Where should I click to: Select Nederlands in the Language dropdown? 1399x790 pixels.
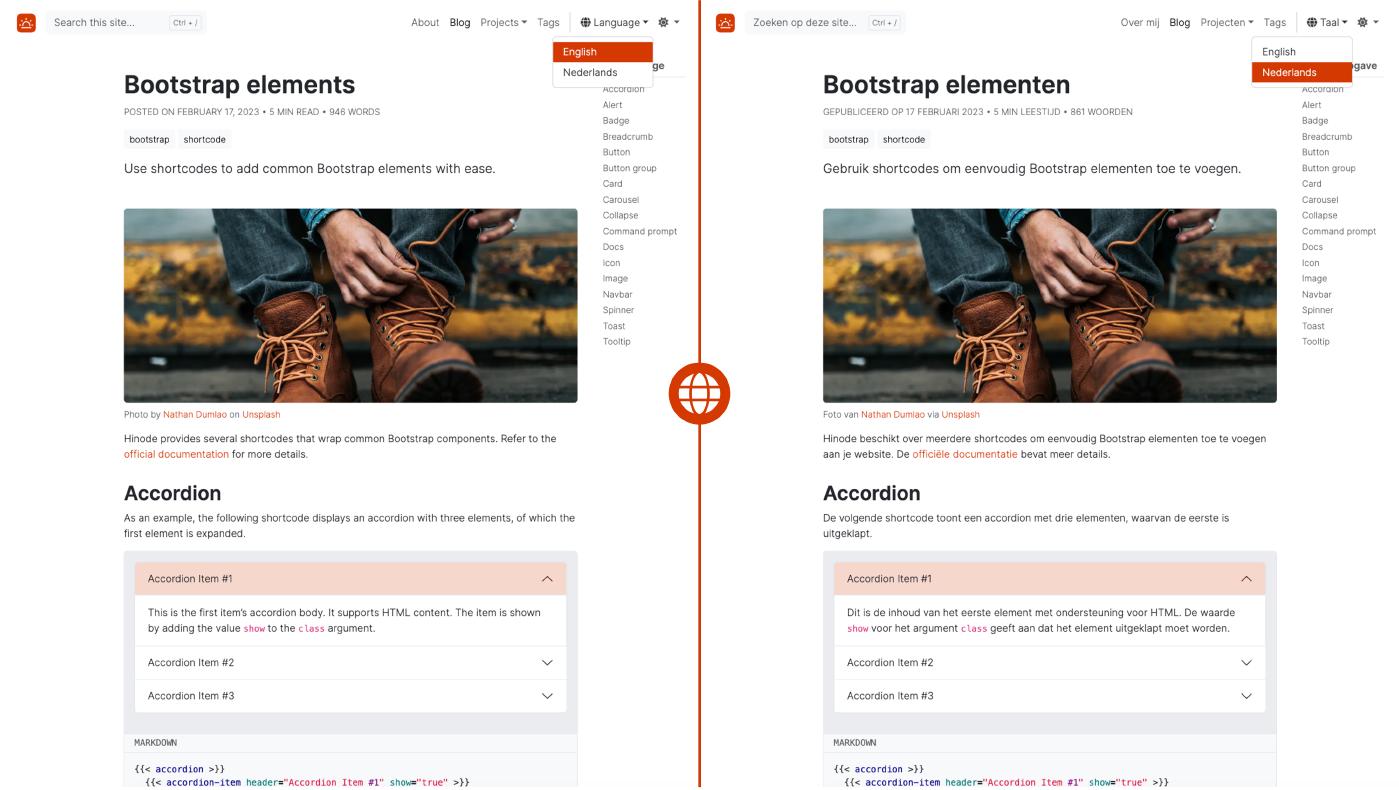click(x=590, y=73)
